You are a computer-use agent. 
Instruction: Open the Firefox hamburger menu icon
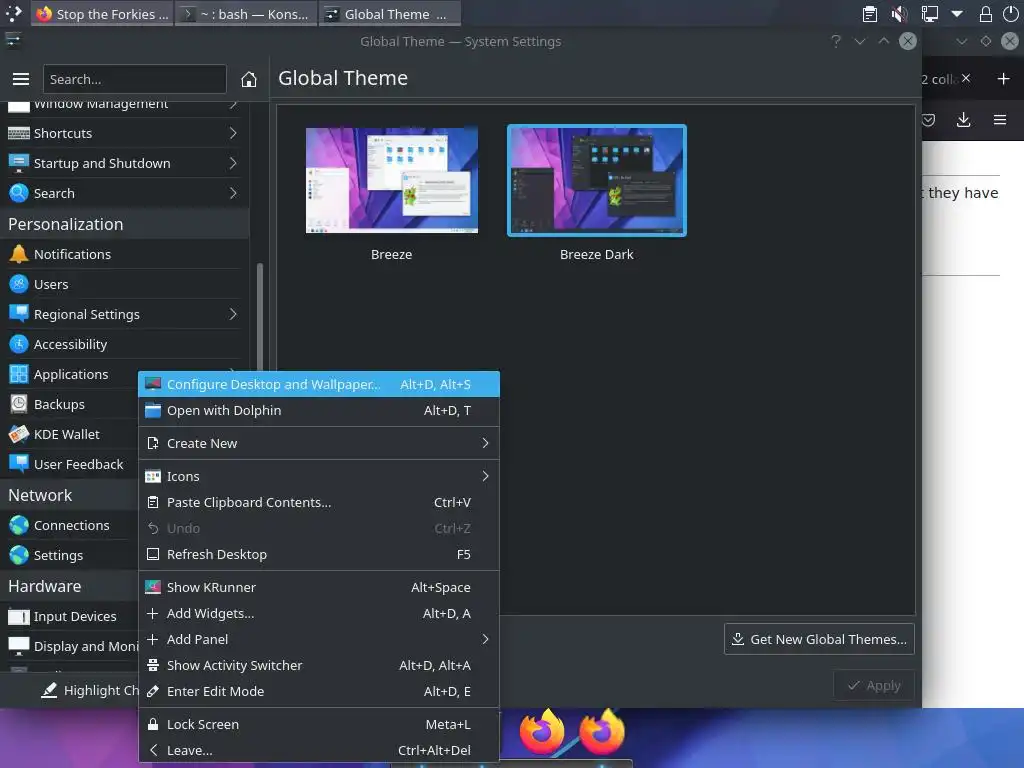pos(999,120)
